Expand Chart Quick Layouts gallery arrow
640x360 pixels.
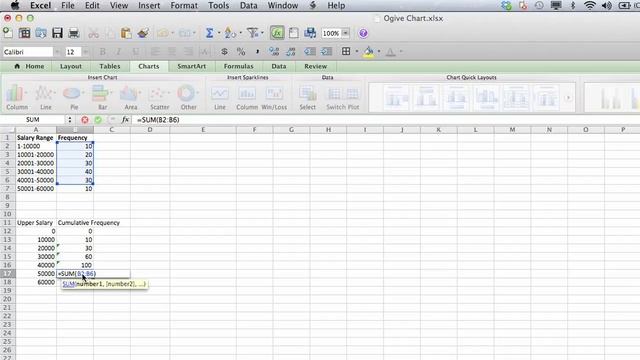[x=568, y=98]
